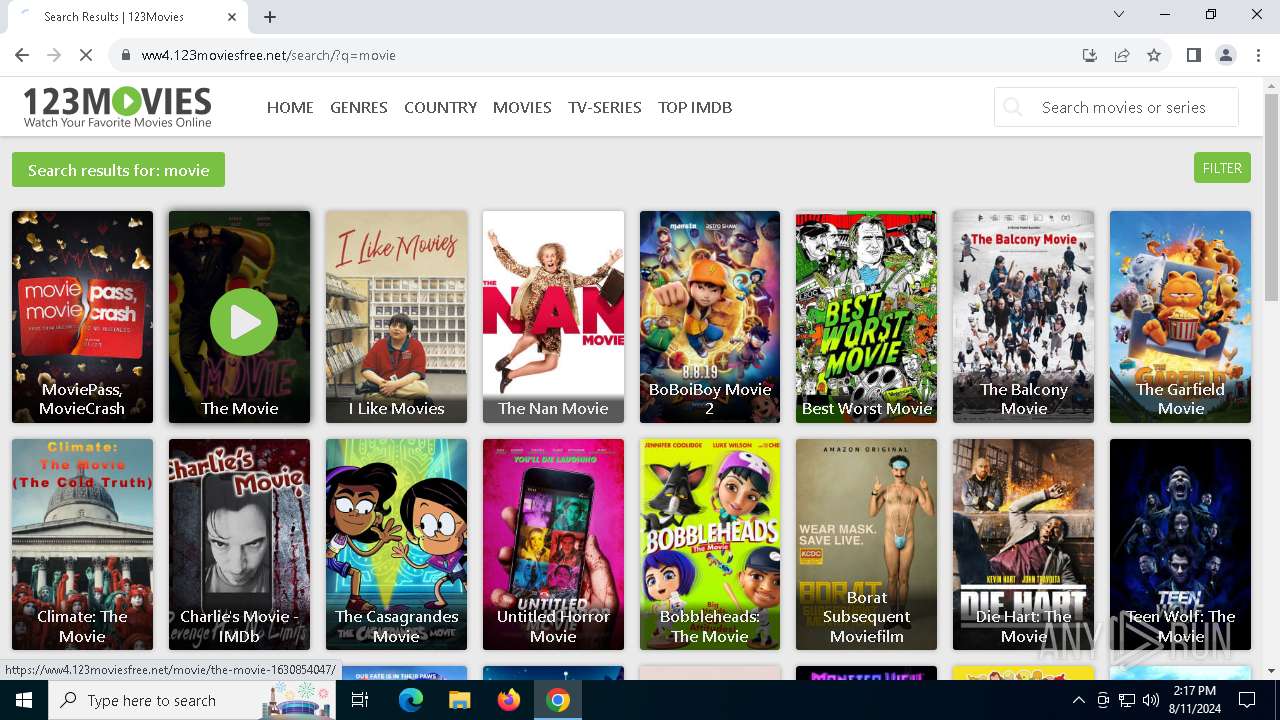Open File Explorer from the taskbar
This screenshot has height=720, width=1280.
[459, 700]
